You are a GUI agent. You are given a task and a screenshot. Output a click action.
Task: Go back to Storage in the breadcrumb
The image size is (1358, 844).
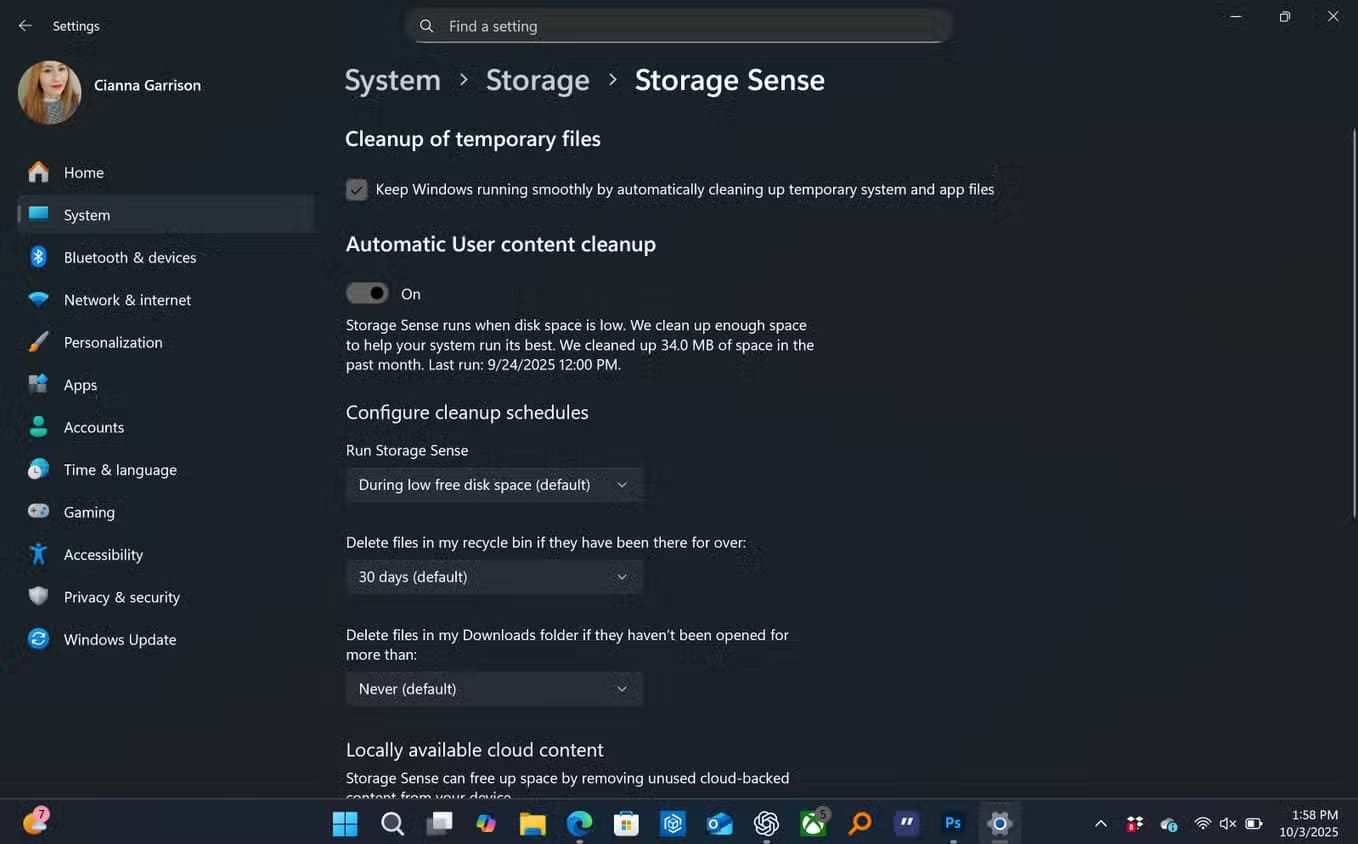[x=537, y=80]
